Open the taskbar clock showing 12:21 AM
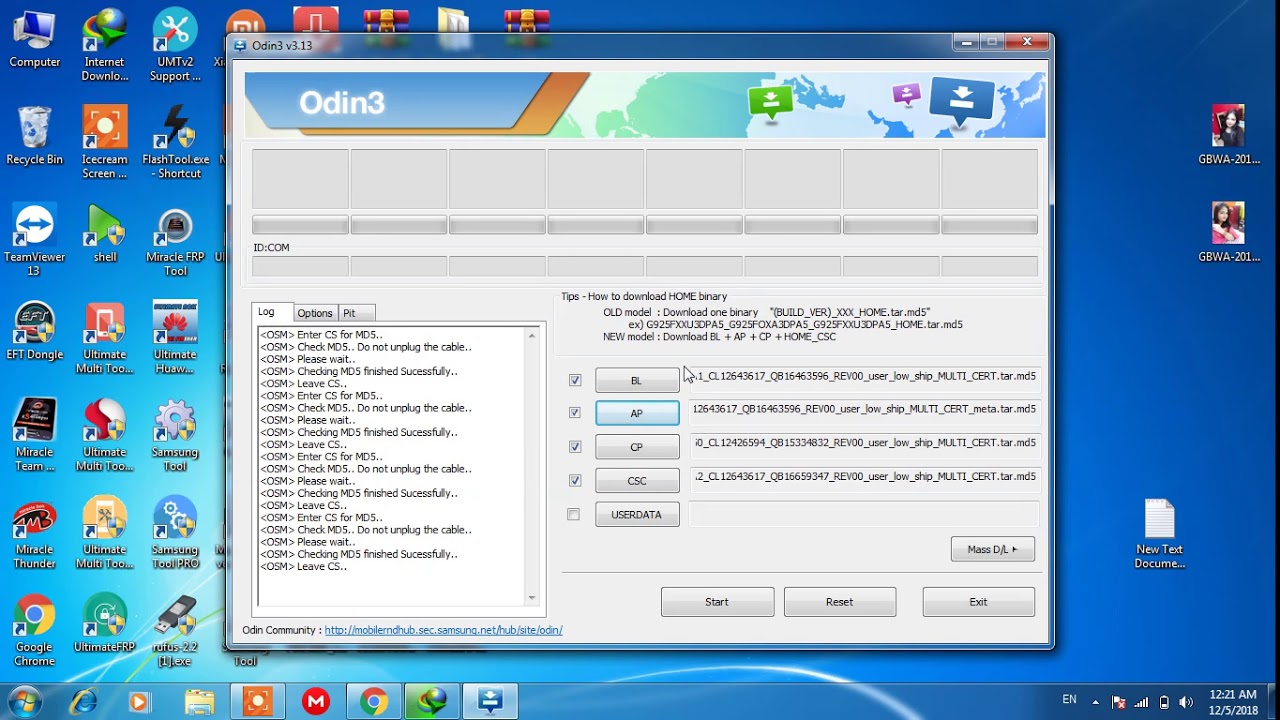This screenshot has width=1280, height=720. 1233,702
